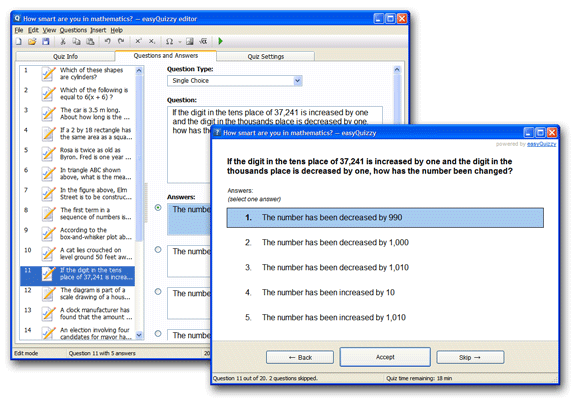Click the Accept button
575x400 pixels.
tap(385, 357)
